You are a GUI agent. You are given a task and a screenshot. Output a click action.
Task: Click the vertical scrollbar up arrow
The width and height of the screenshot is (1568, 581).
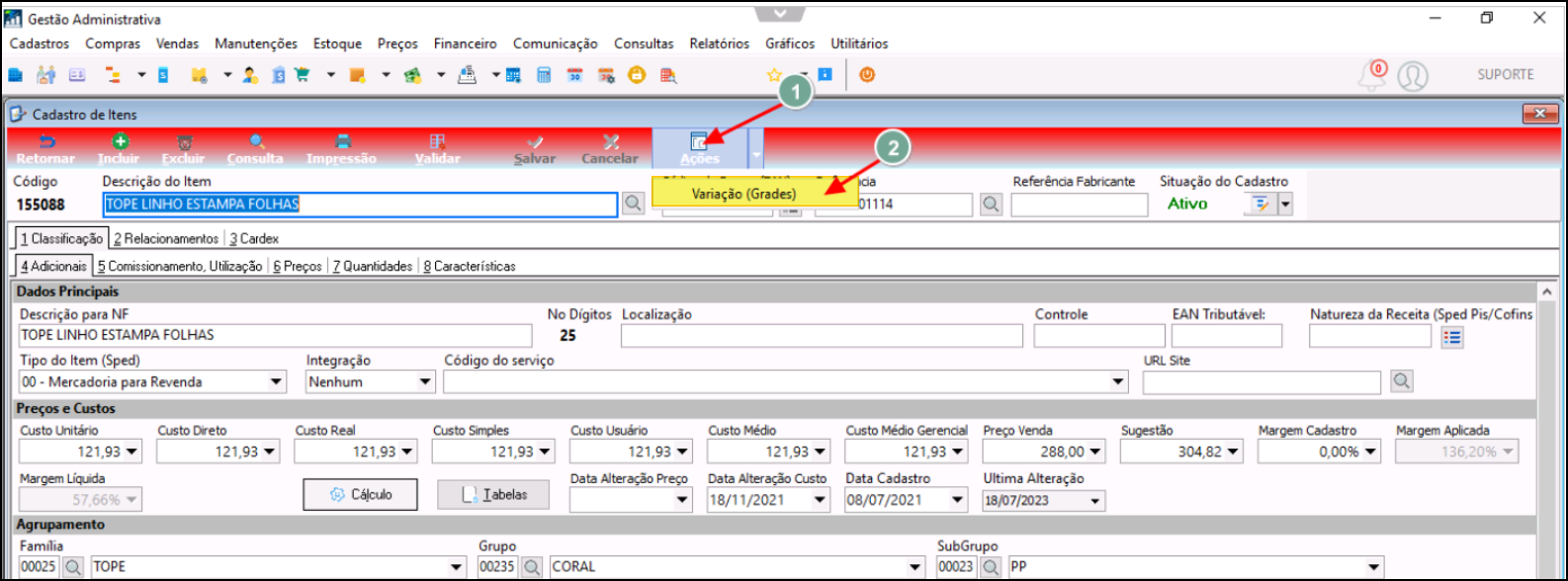pos(1546,291)
